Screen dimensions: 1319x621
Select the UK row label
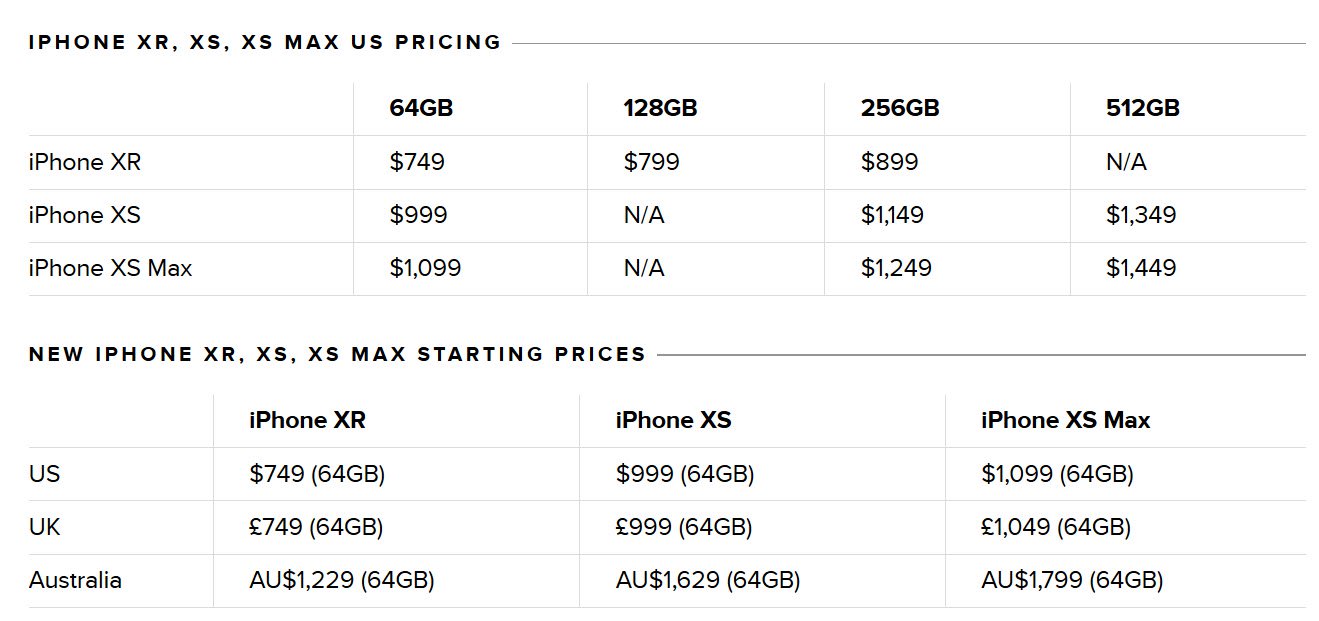pos(45,527)
